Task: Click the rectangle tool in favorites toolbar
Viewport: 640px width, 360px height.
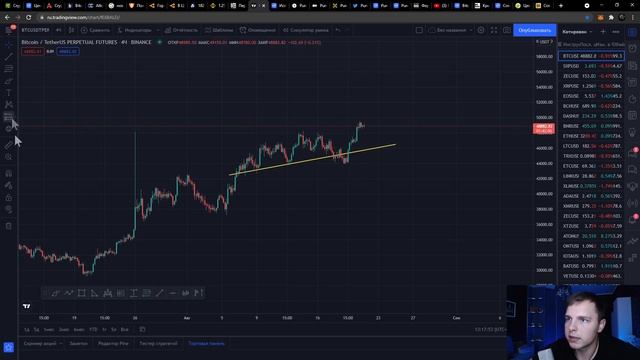Action: [x=82, y=293]
